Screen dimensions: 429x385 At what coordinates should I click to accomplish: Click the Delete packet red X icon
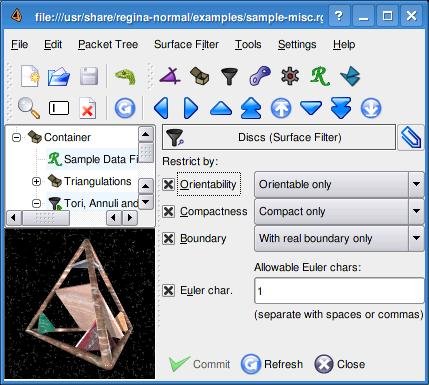tap(88, 108)
